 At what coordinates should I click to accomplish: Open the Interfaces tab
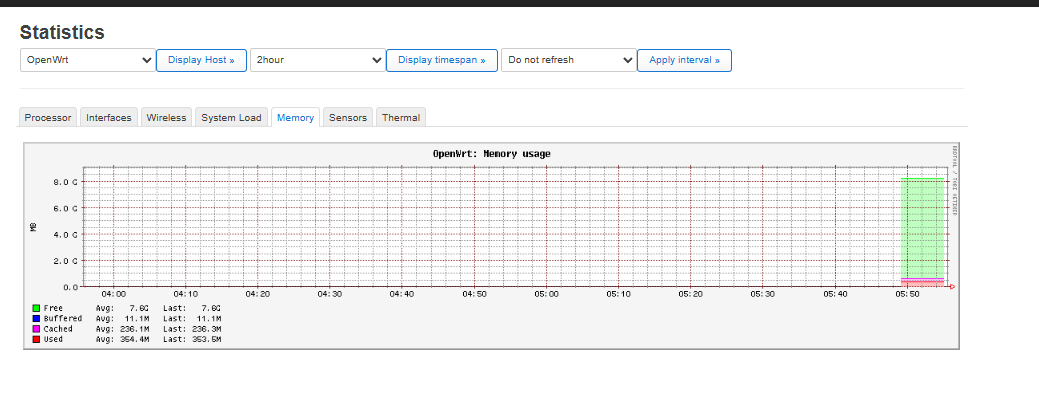(109, 118)
